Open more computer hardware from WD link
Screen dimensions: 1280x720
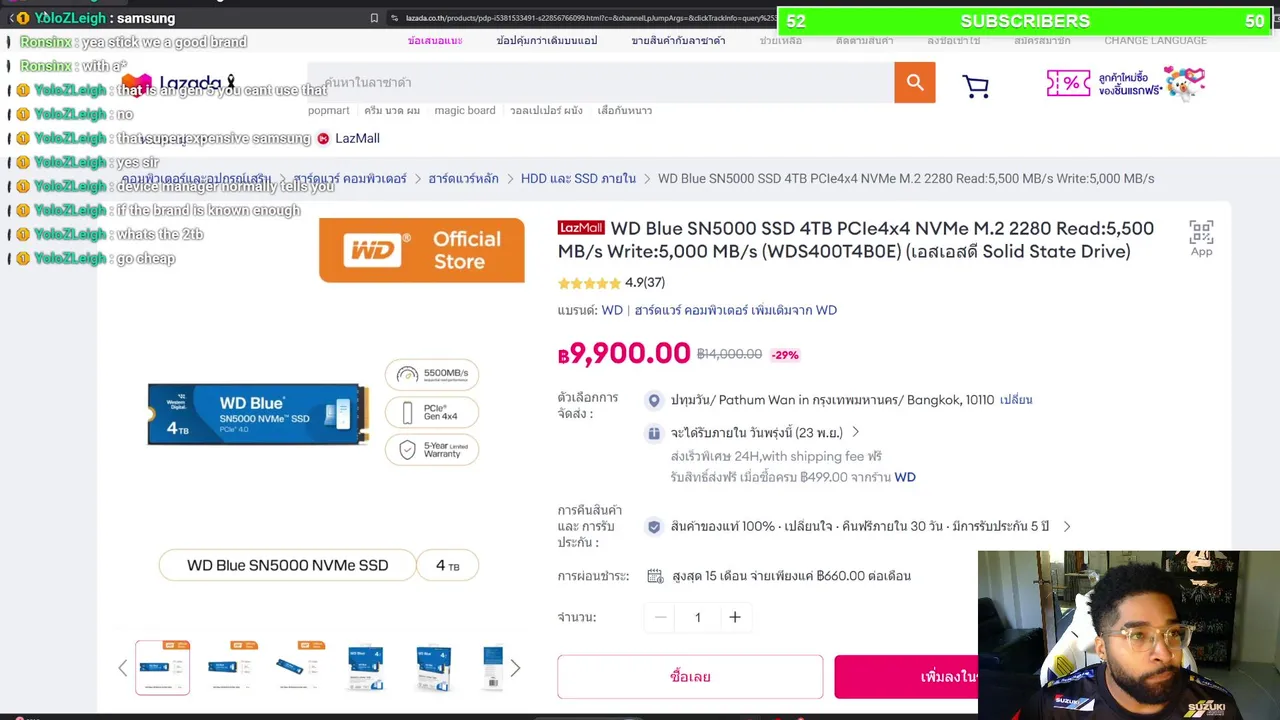tap(736, 310)
